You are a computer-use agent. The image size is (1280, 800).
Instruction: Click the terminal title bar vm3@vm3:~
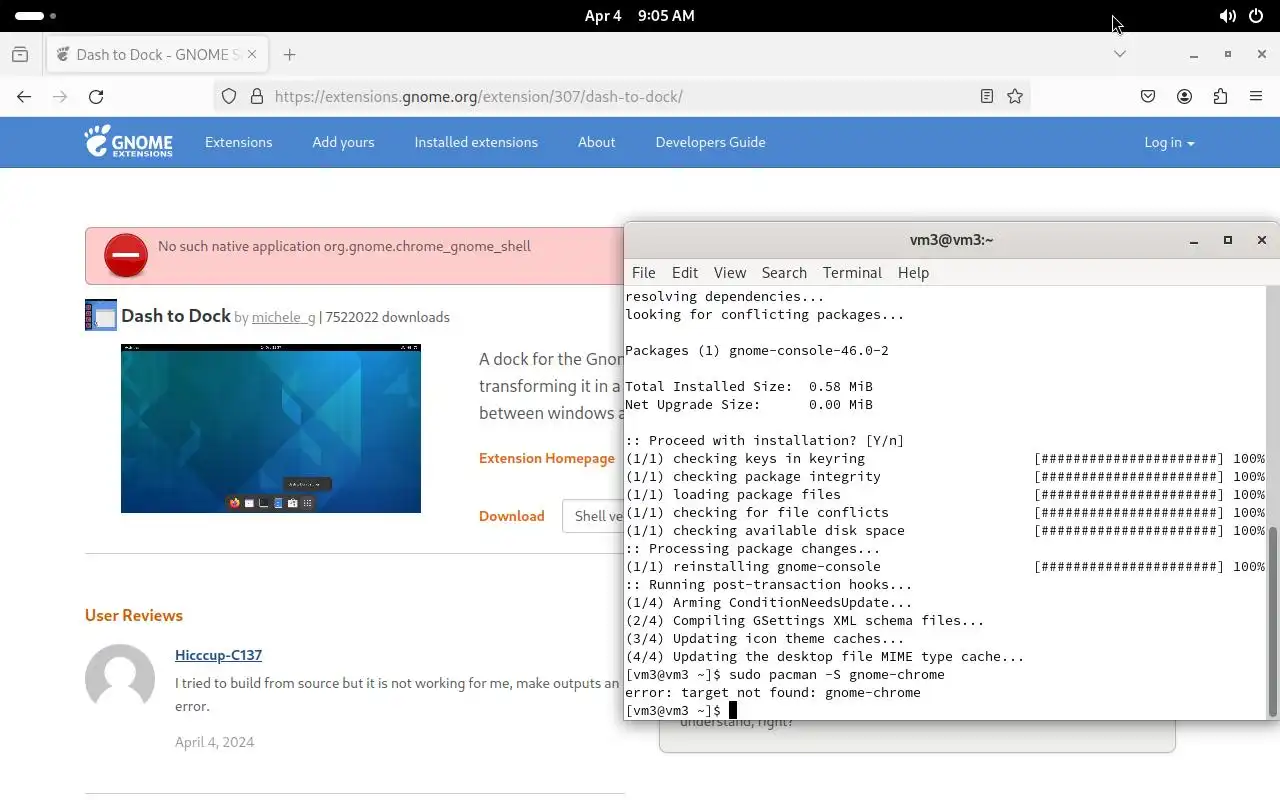point(951,240)
